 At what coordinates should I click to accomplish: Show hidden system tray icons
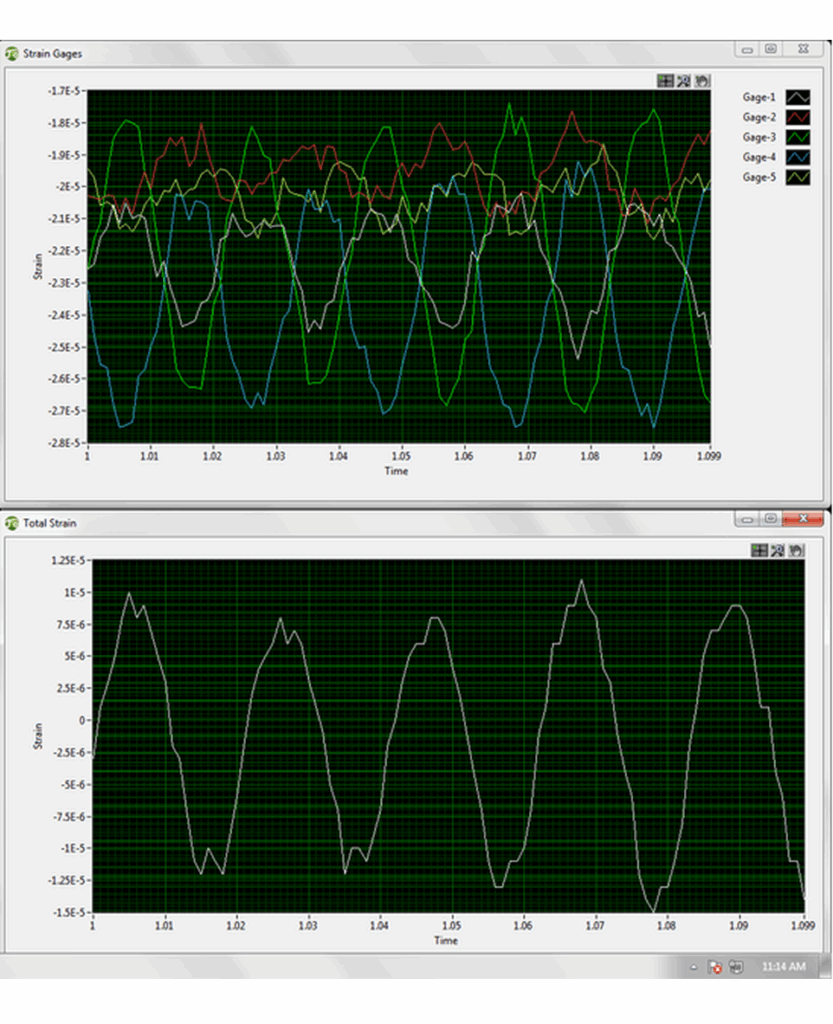pos(694,967)
